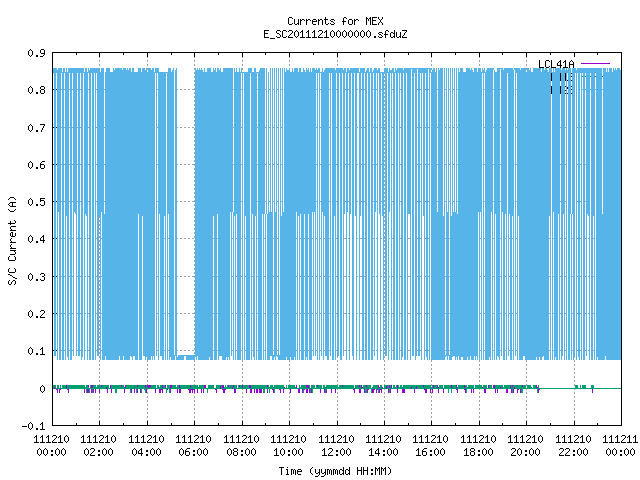Click the 0.9 y-axis tick label

pyautogui.click(x=36, y=53)
